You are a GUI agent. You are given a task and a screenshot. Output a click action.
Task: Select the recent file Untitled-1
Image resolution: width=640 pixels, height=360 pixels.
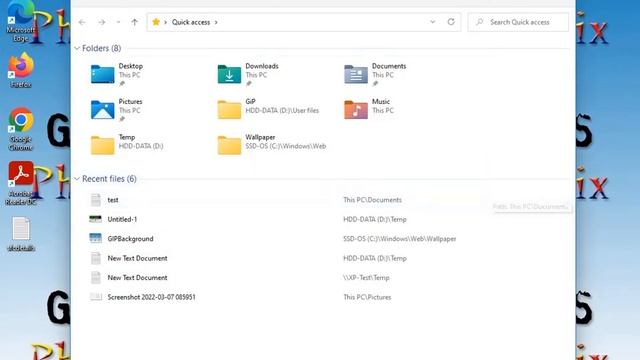coord(122,219)
